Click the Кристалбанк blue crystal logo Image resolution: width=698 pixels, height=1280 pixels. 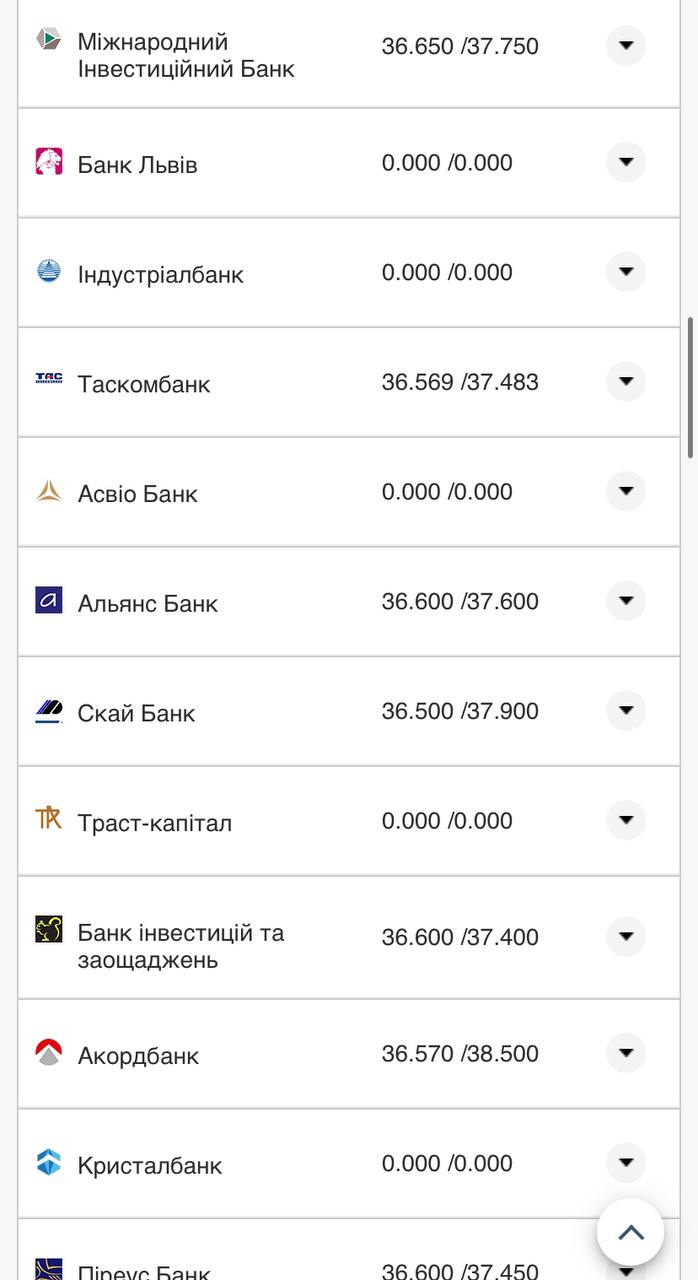pos(48,1162)
